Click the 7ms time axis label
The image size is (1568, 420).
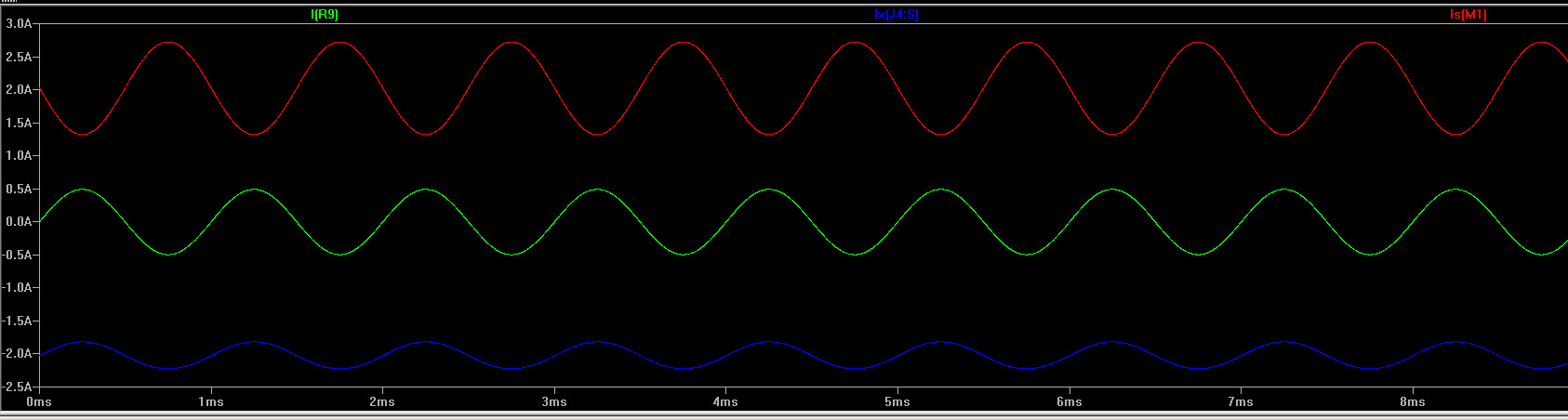point(1241,401)
